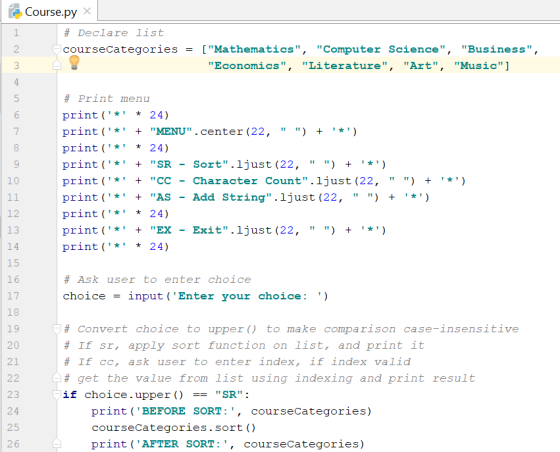The height and width of the screenshot is (452, 560).
Task: Click the fold end marker on line 22
Action: point(56,378)
